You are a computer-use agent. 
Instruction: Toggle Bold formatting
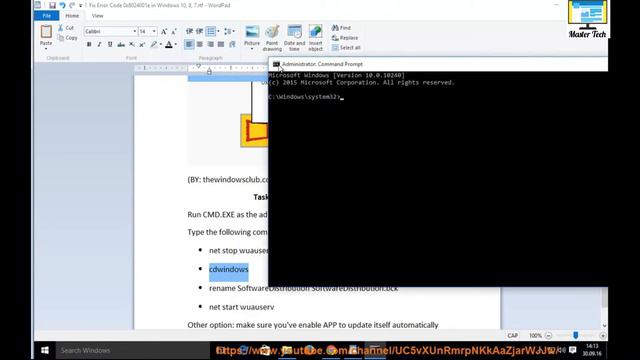[x=89, y=44]
